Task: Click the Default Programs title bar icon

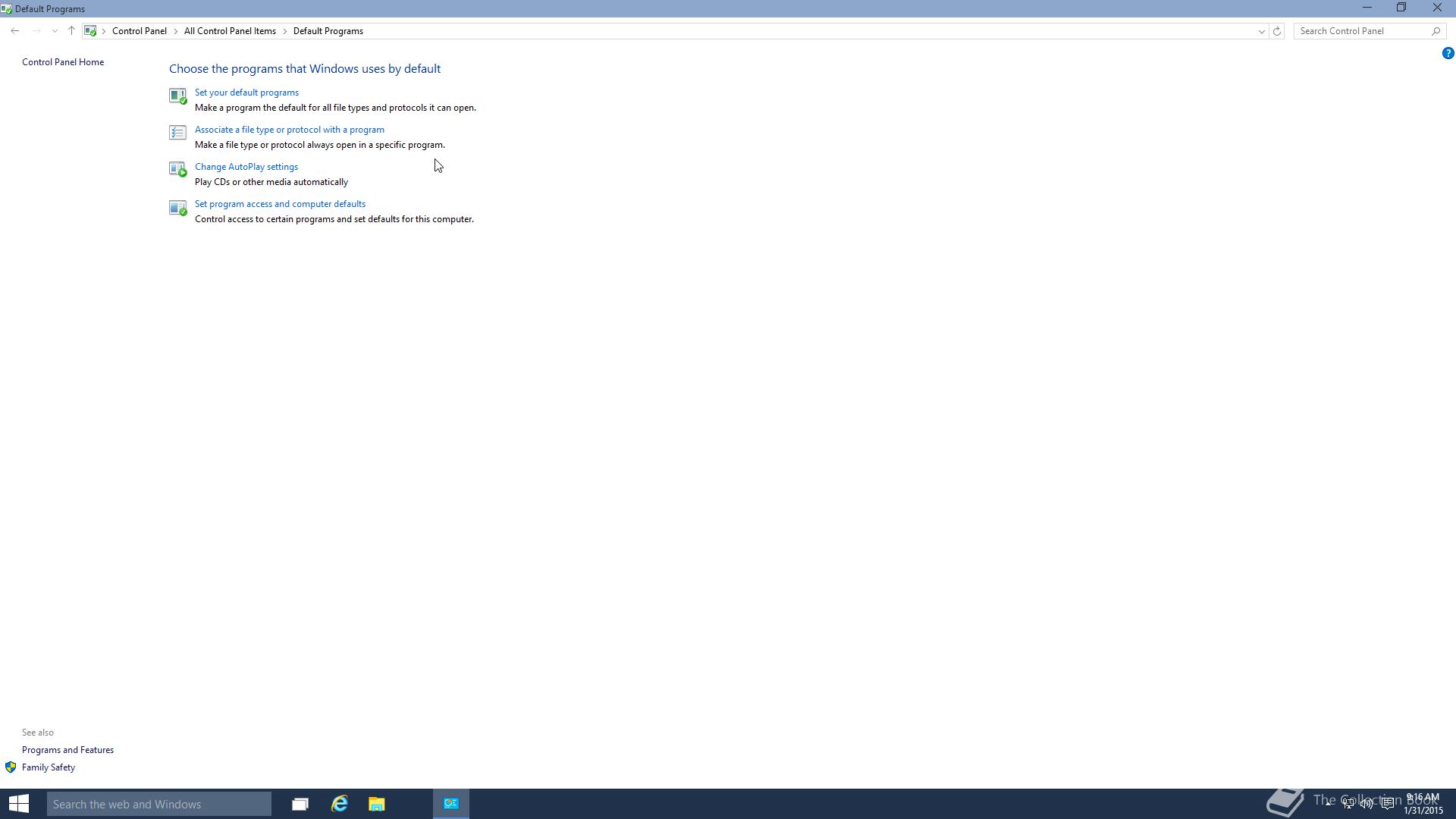Action: 6,9
